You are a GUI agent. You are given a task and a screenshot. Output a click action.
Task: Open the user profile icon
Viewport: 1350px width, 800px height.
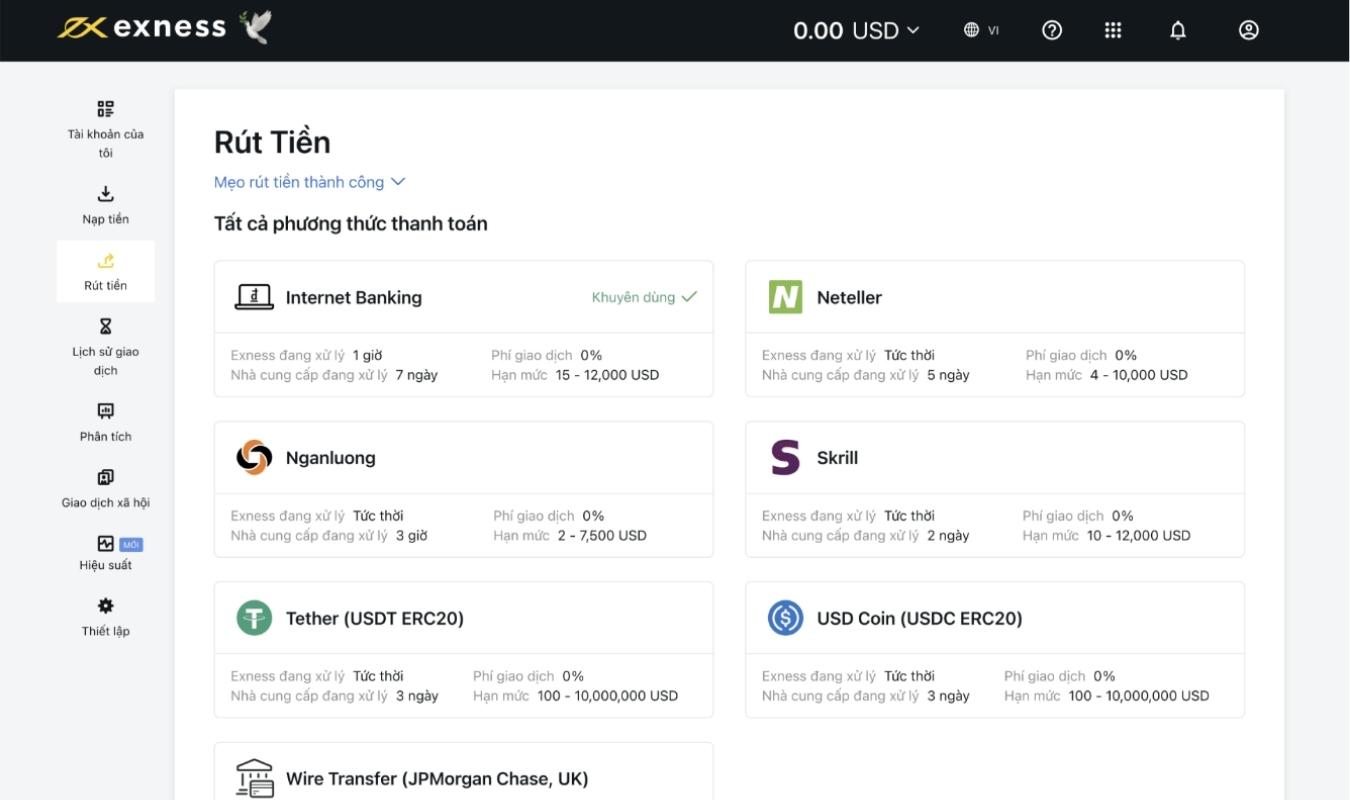(x=1248, y=30)
